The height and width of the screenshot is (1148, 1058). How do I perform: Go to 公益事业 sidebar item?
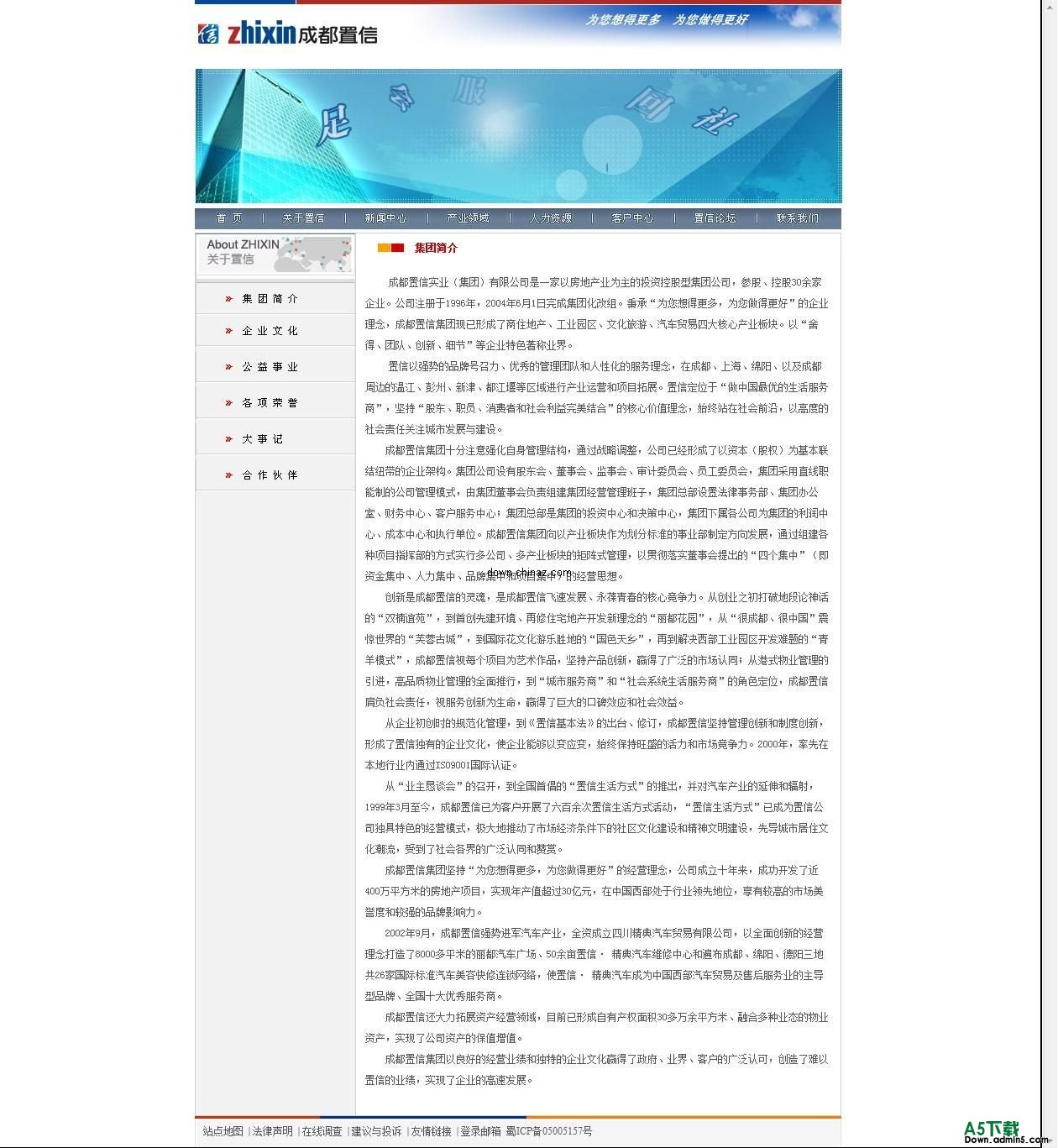click(x=270, y=367)
